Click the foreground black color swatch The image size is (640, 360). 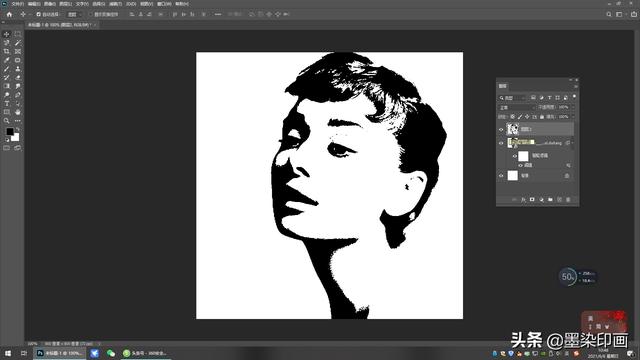tap(9, 131)
